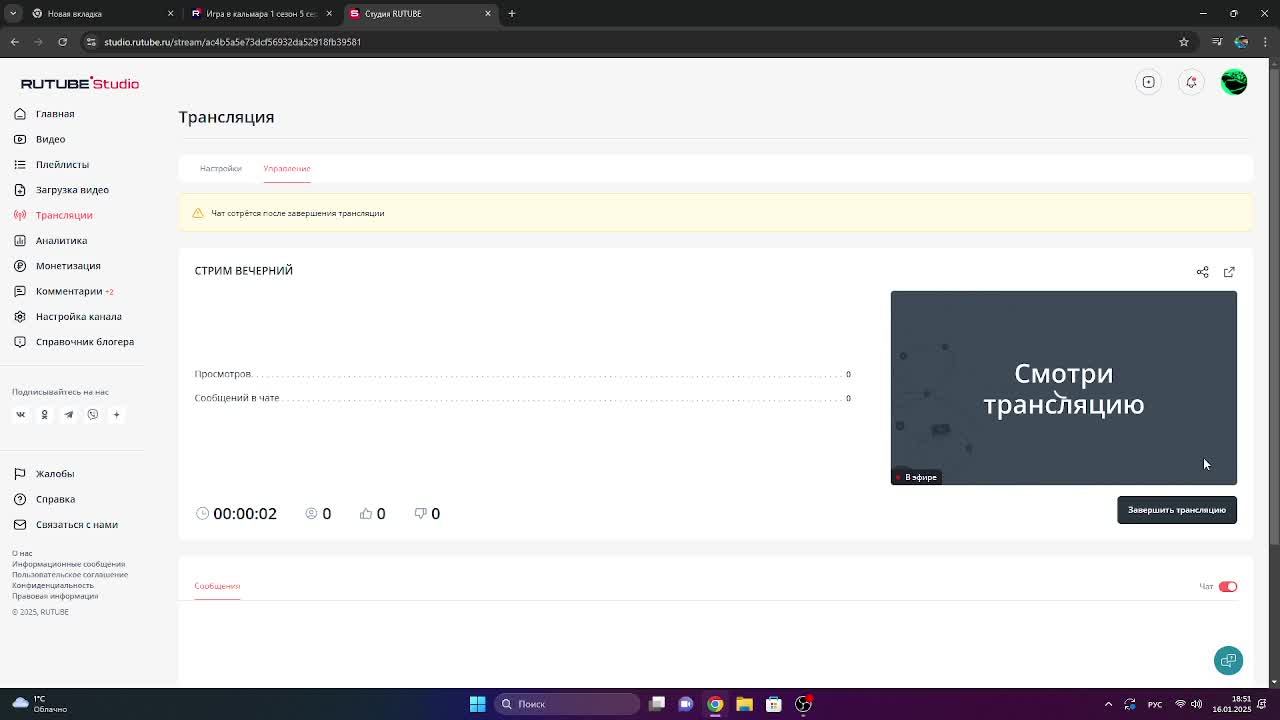1280x720 pixels.
Task: Open the File Explorer taskbar icon
Action: click(x=744, y=704)
